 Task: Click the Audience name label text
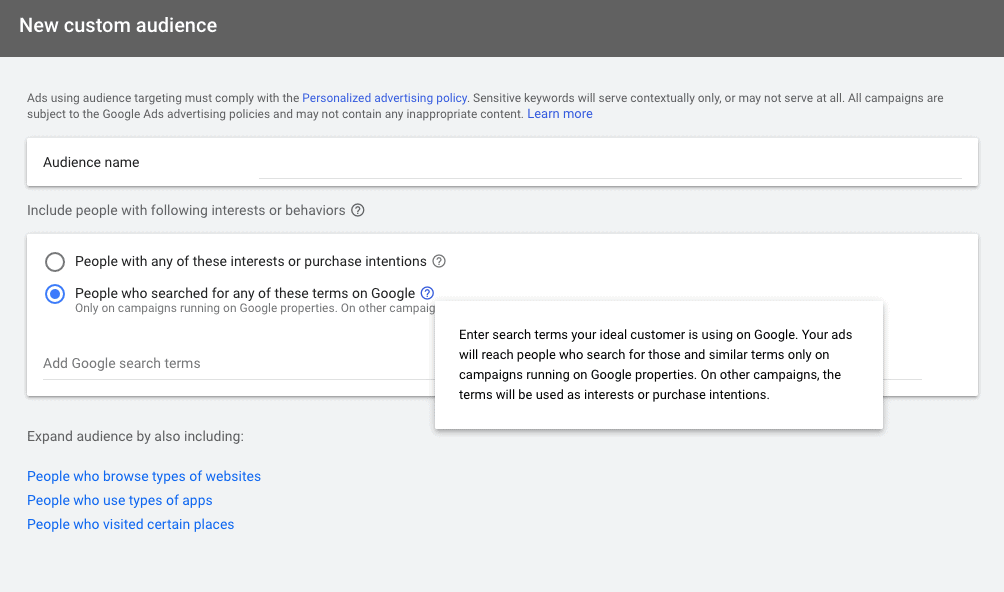pos(91,163)
